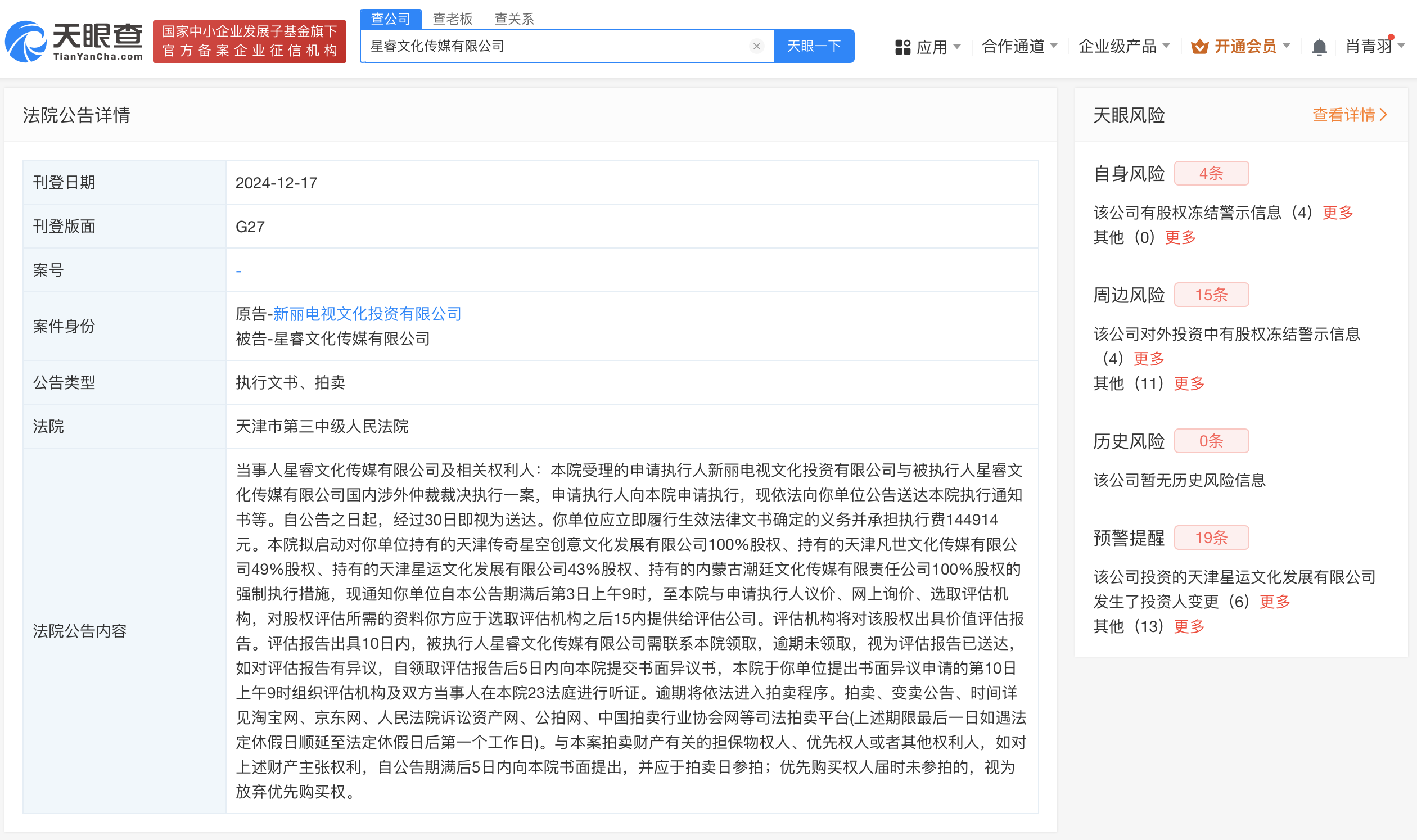This screenshot has height=840, width=1417.
Task: Click the red official credit agency badge
Action: (249, 41)
